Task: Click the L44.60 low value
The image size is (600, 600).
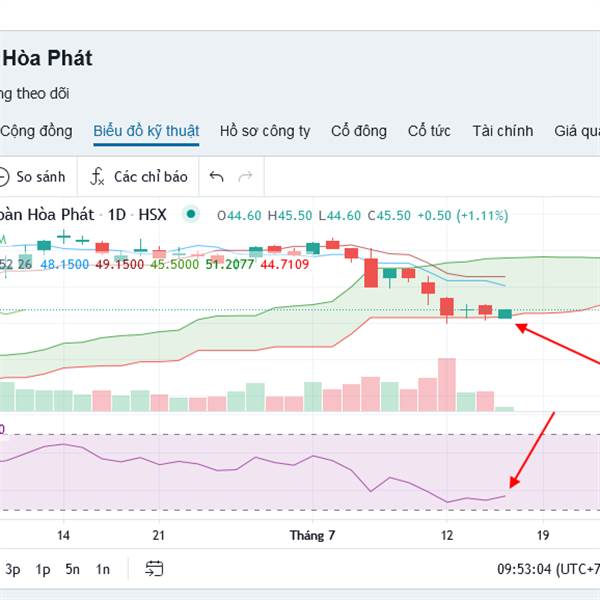Action: click(x=340, y=215)
